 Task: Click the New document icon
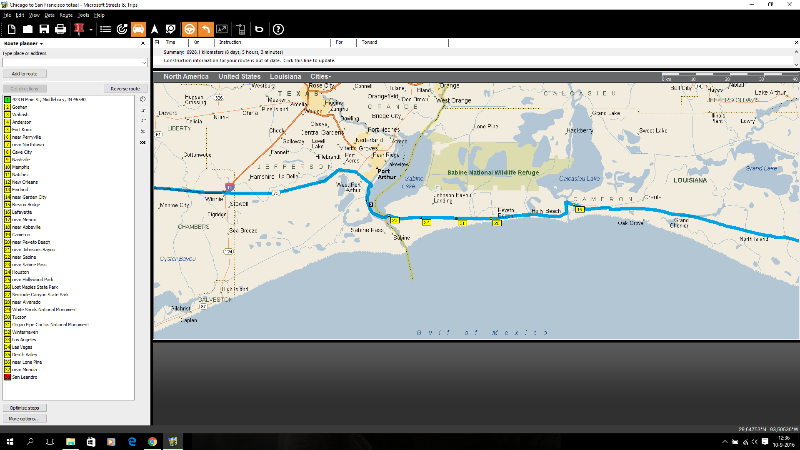click(x=10, y=29)
